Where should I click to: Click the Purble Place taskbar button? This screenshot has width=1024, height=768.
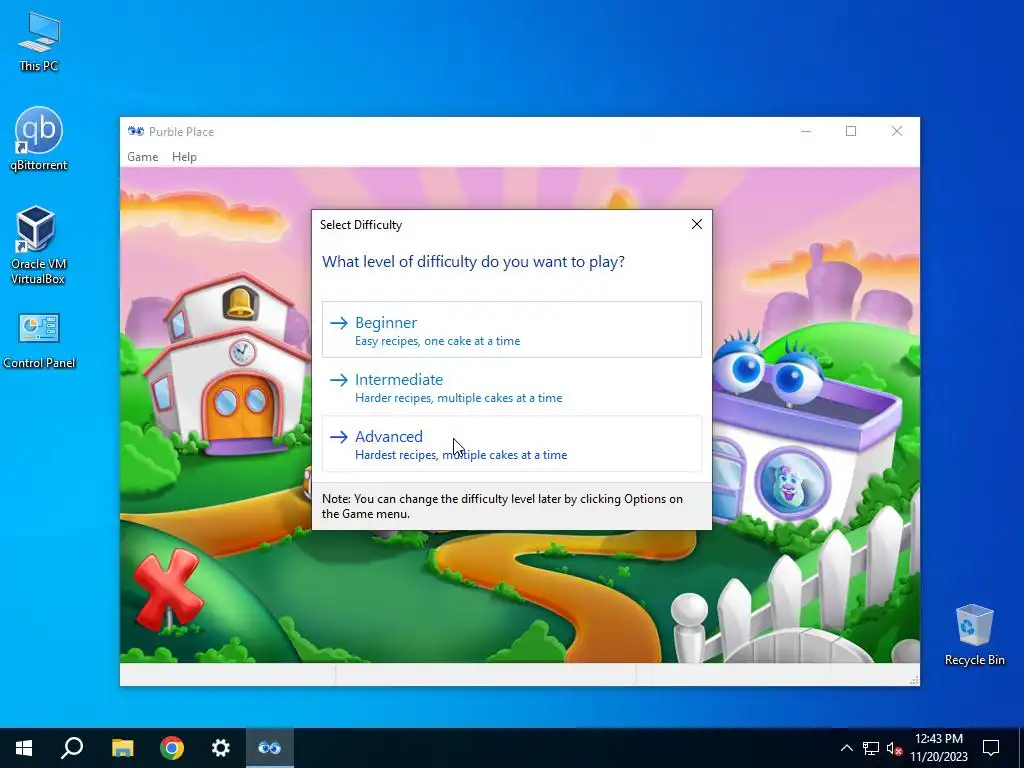(x=270, y=748)
